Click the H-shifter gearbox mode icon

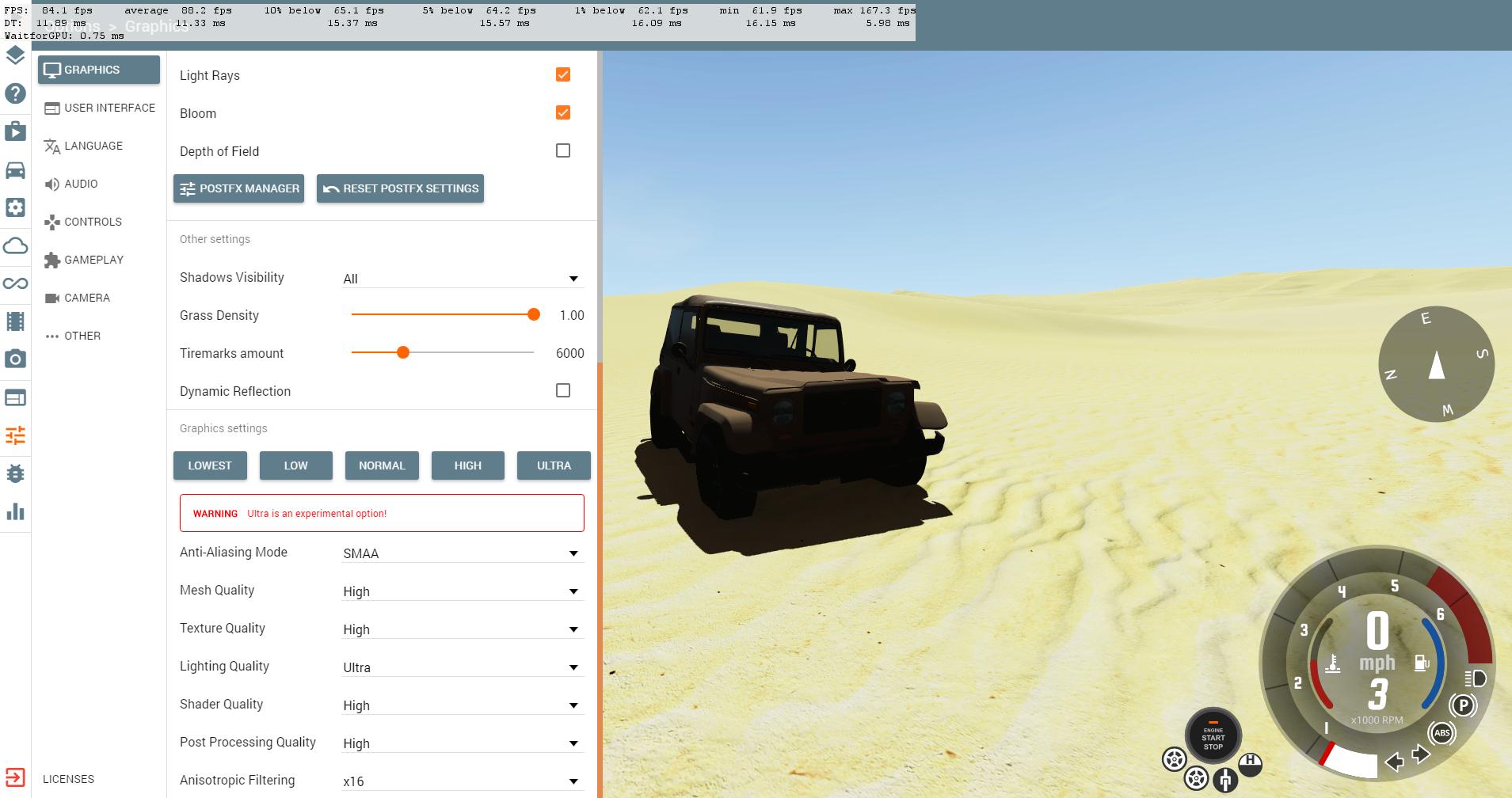click(x=1250, y=764)
